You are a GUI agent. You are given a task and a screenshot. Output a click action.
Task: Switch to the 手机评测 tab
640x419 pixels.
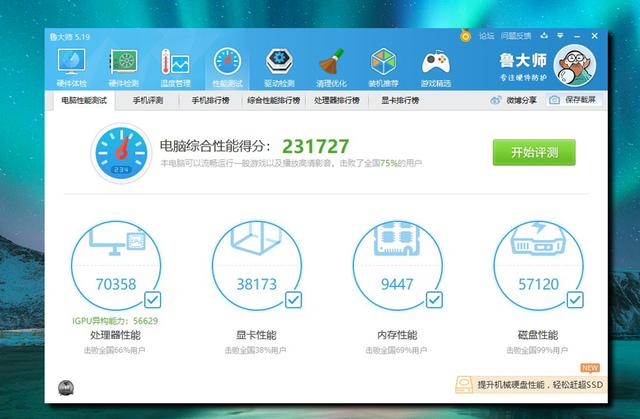click(148, 100)
